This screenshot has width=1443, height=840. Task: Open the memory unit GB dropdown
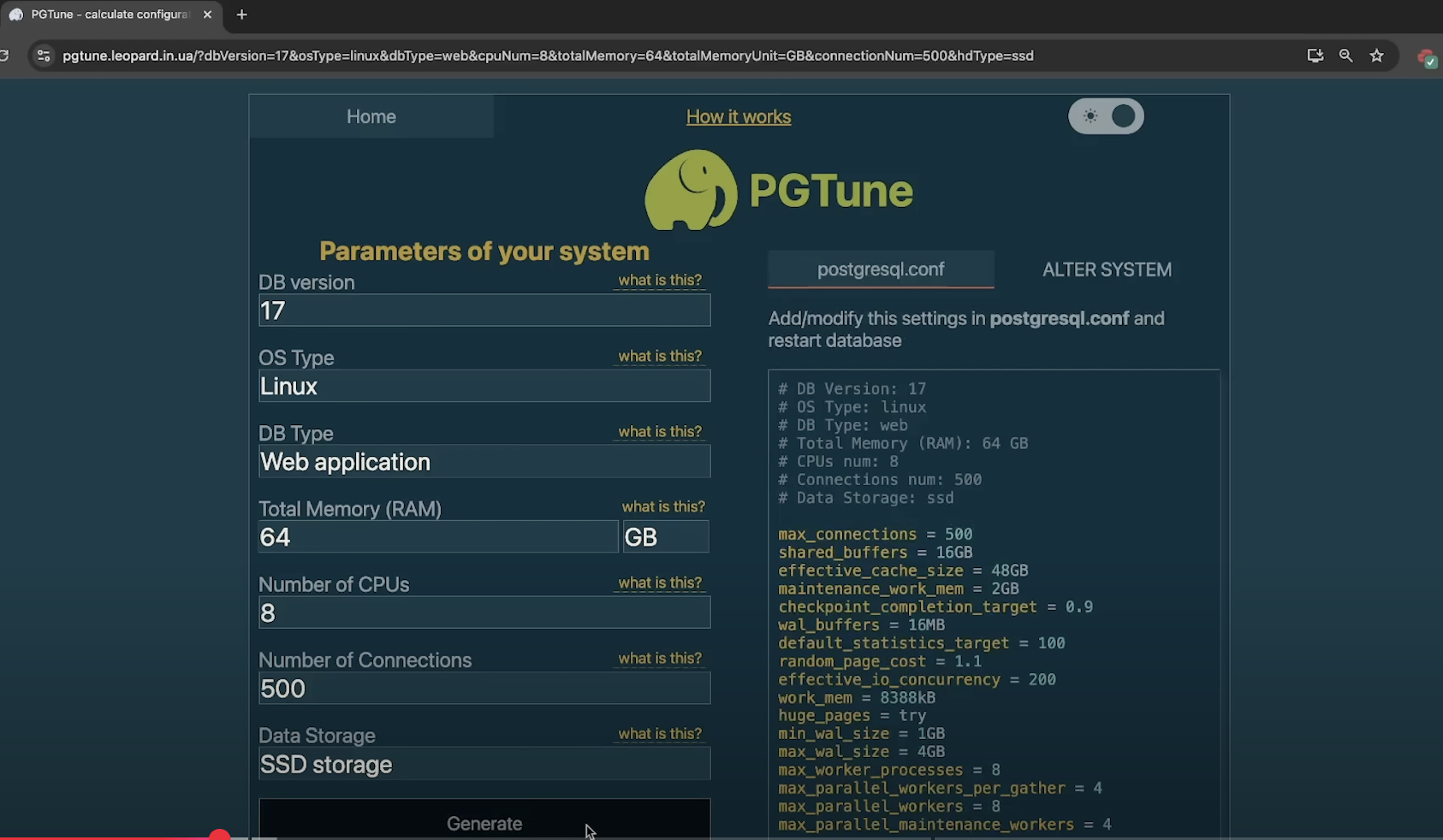coord(666,537)
